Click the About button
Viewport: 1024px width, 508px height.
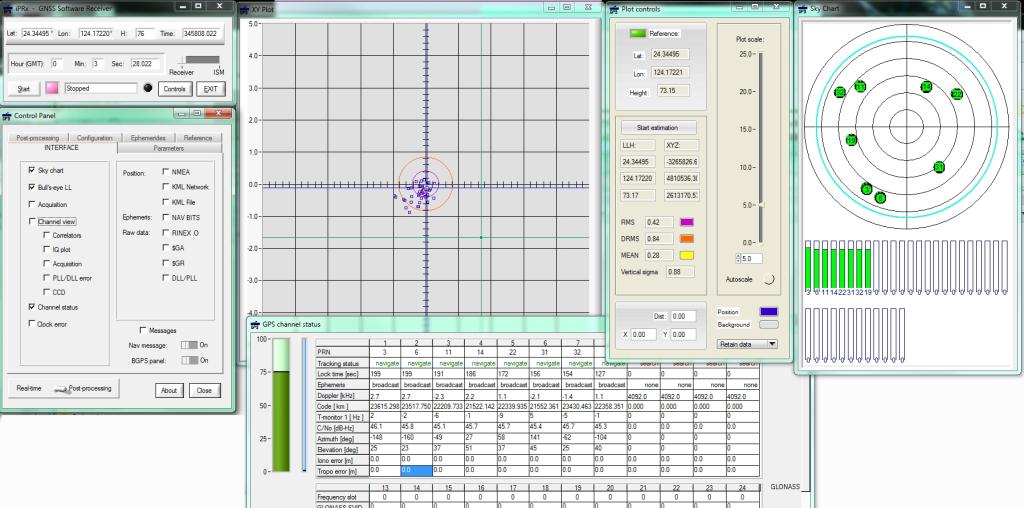point(169,390)
